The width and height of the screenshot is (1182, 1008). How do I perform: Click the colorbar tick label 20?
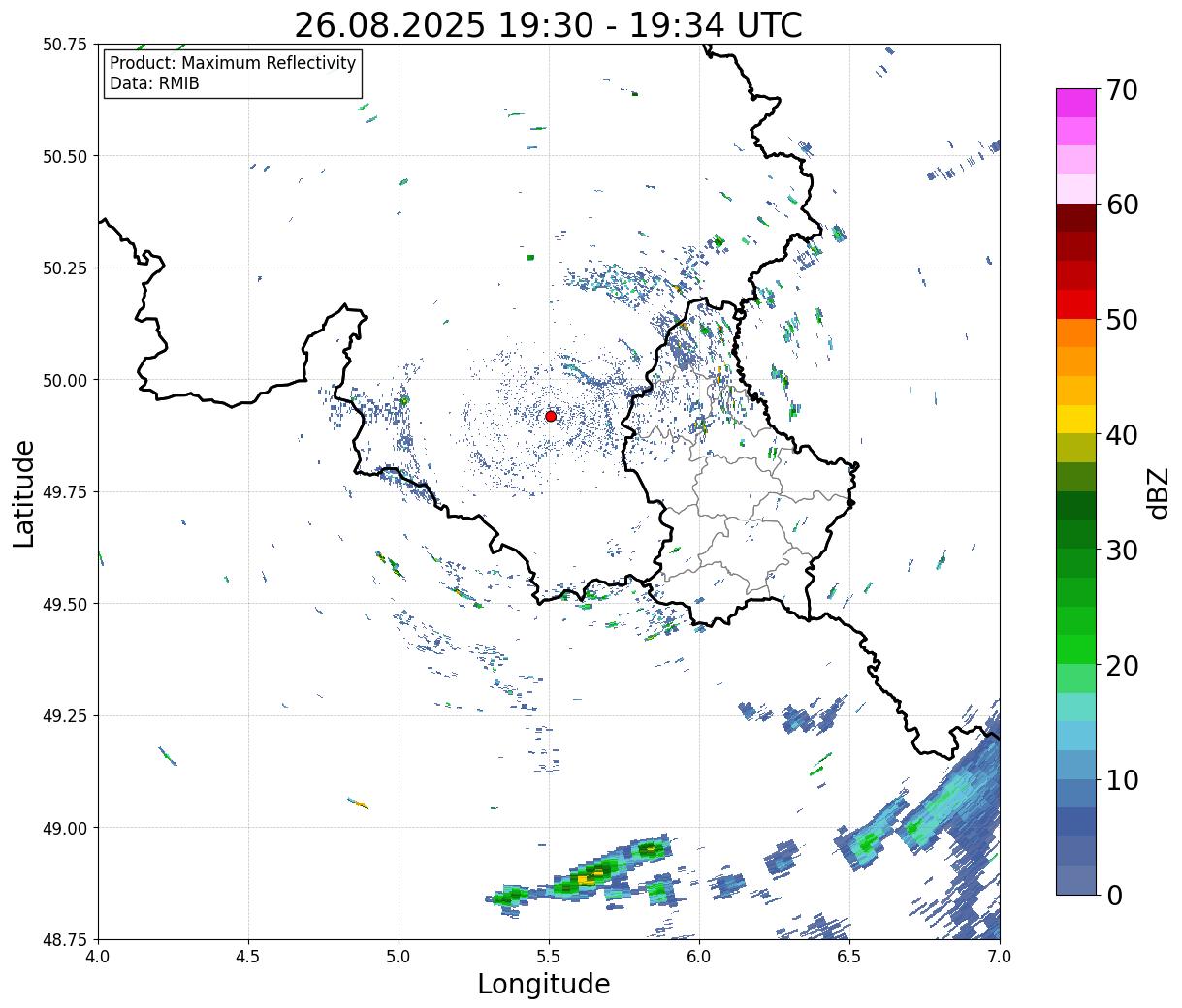click(1122, 665)
